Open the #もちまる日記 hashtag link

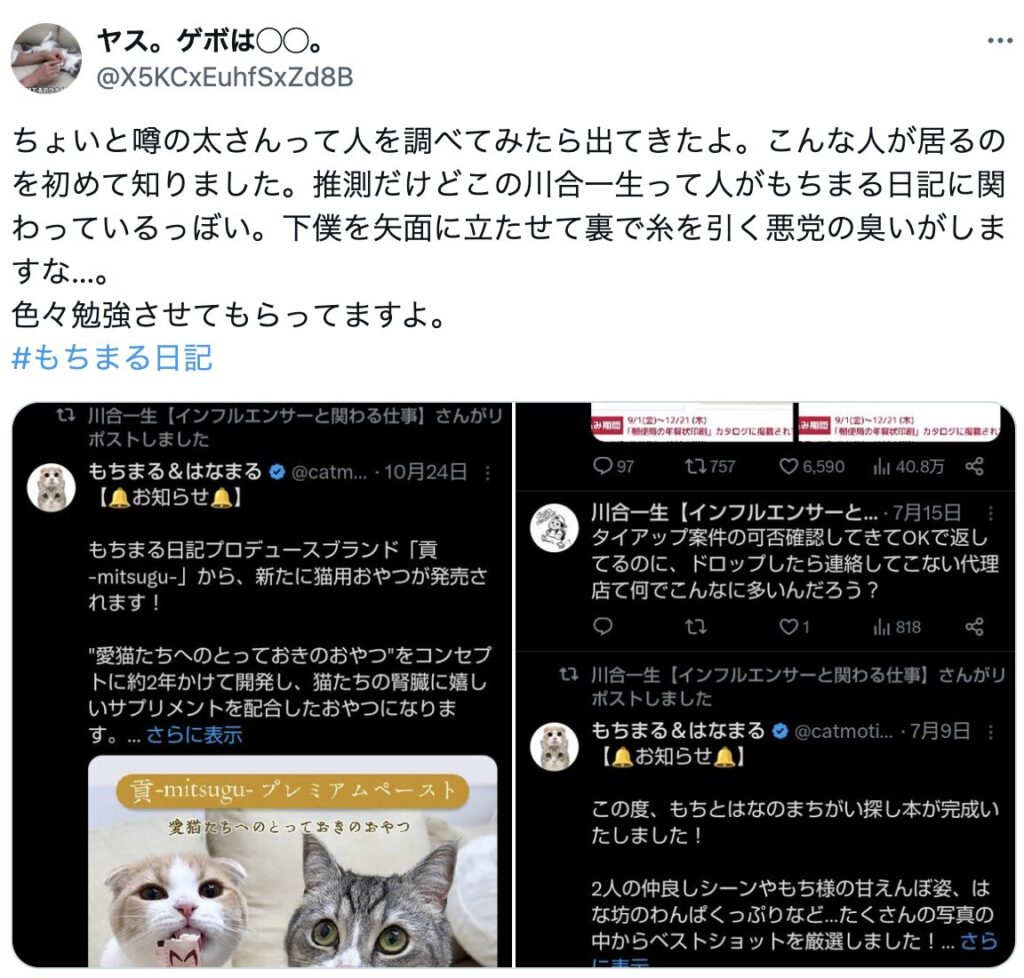[112, 358]
